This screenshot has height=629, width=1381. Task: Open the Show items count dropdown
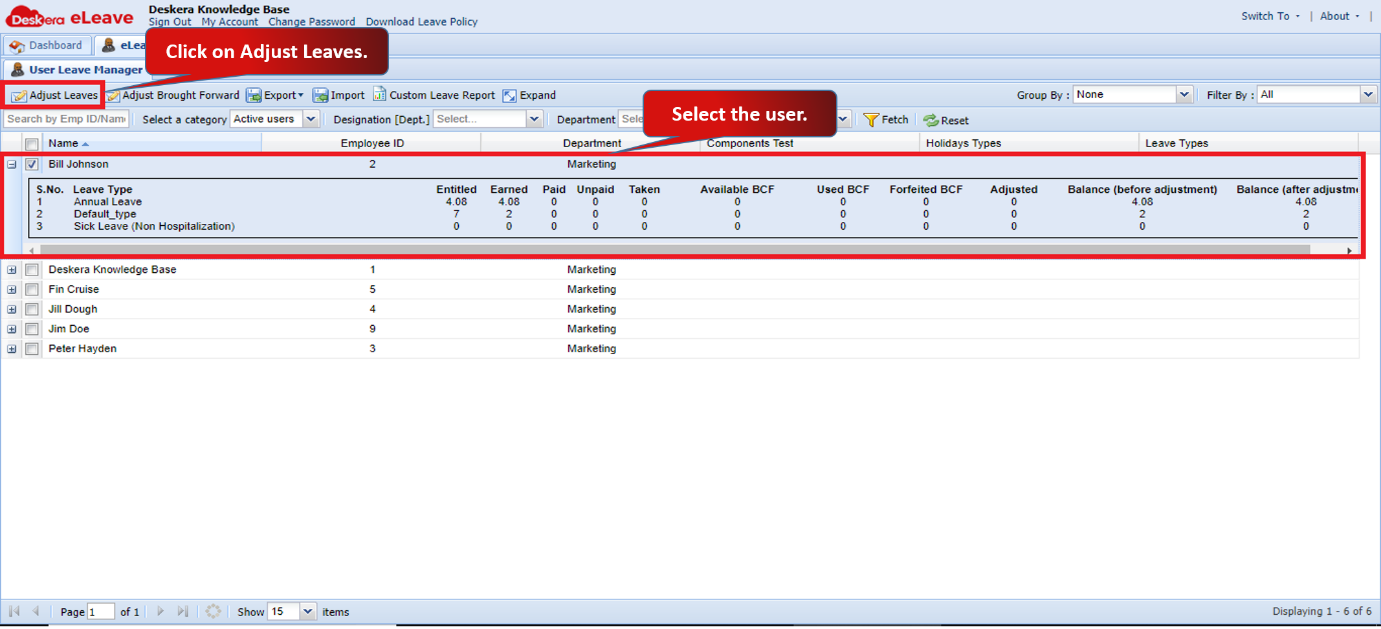point(307,611)
